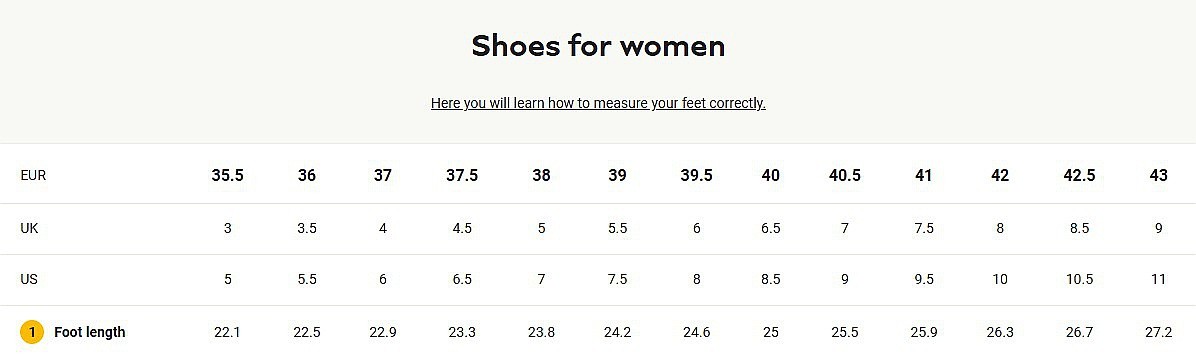
Task: Select EUR size 43 header cell
Action: click(1159, 176)
